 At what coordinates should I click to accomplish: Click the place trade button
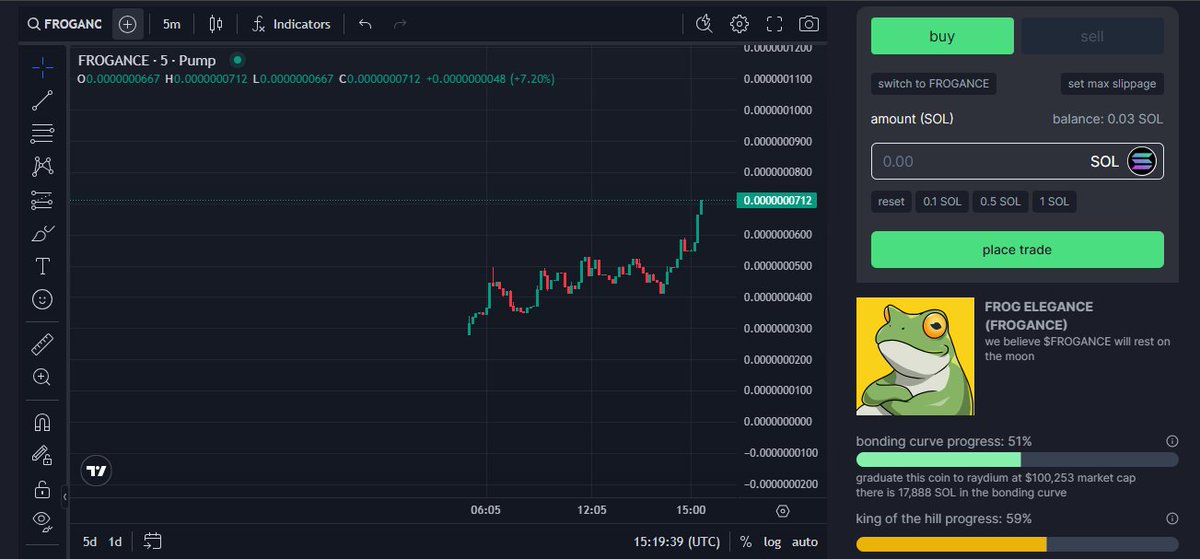[x=1017, y=250]
